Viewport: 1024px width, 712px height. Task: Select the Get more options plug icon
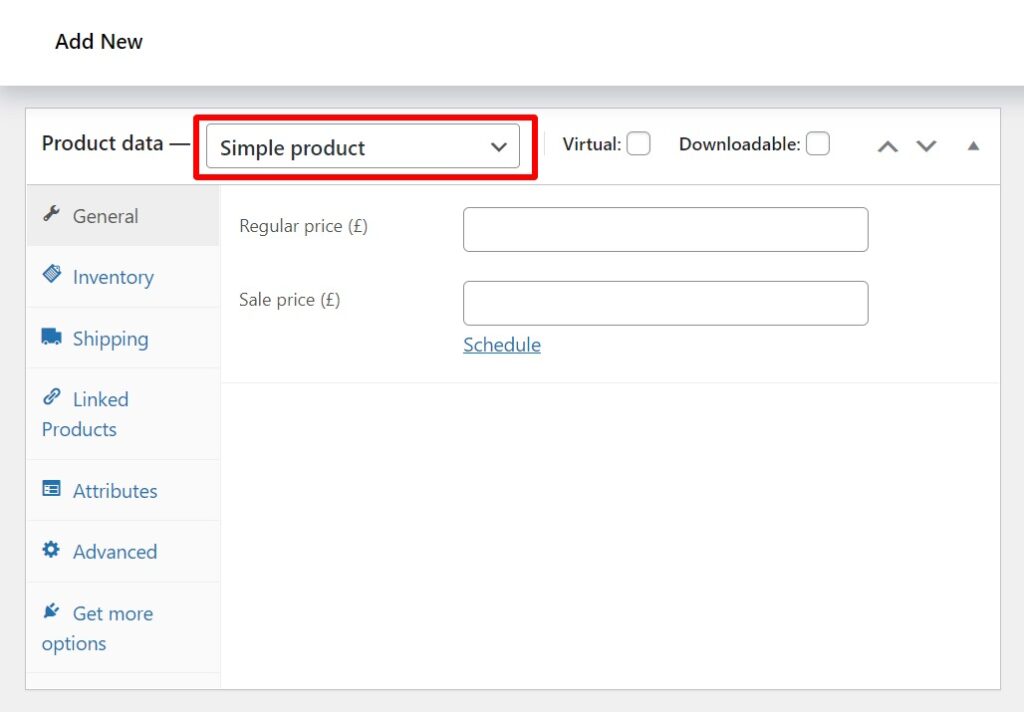[x=53, y=612]
